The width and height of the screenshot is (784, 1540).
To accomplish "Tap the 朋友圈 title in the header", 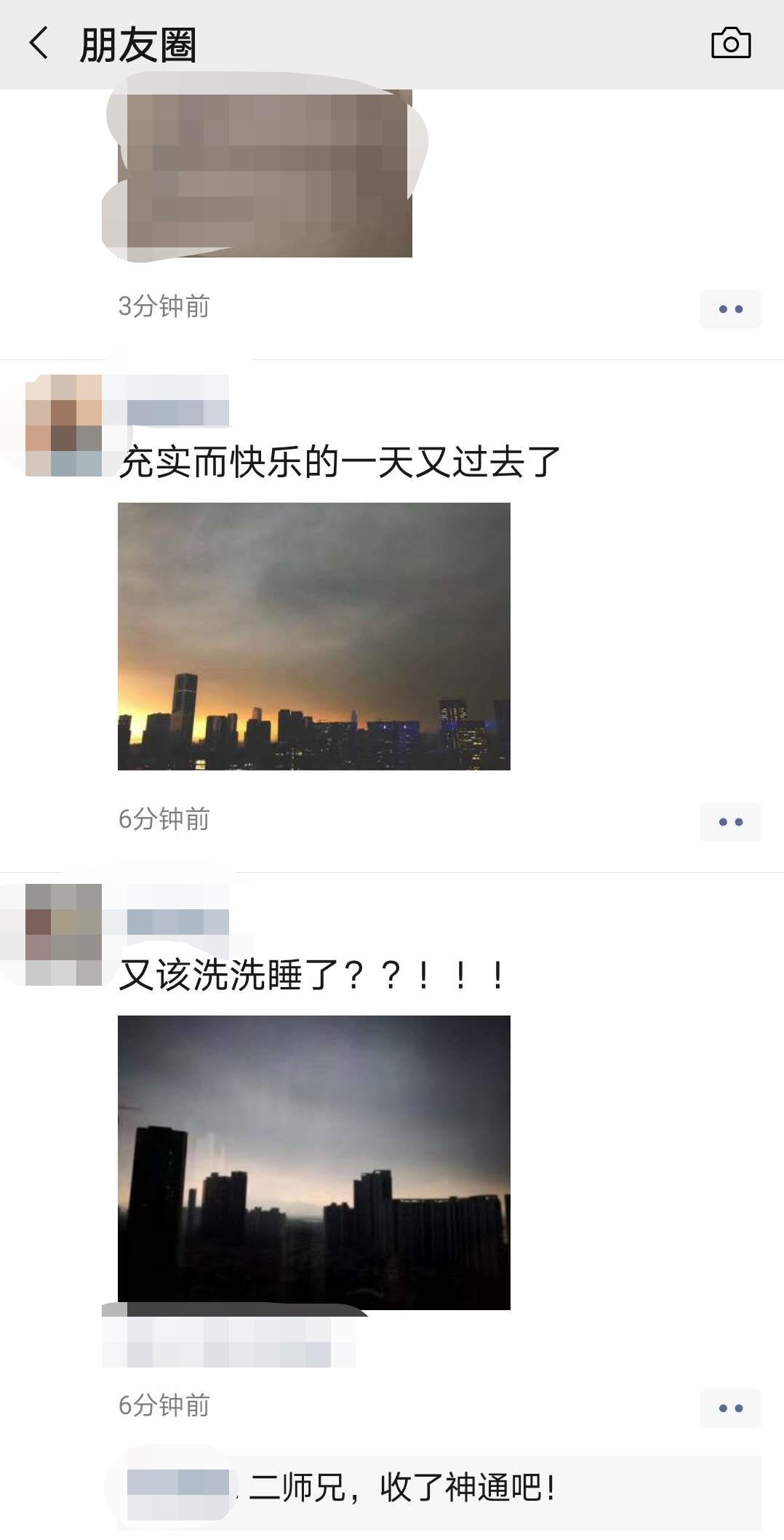I will pyautogui.click(x=137, y=45).
